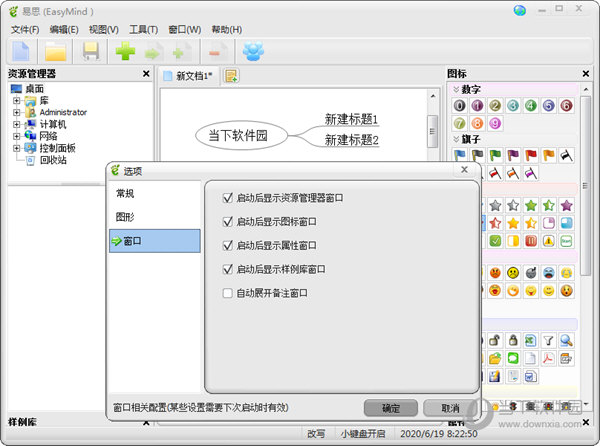The height and width of the screenshot is (446, 600).
Task: Select the 当下软件园 central topic node
Action: [x=241, y=135]
